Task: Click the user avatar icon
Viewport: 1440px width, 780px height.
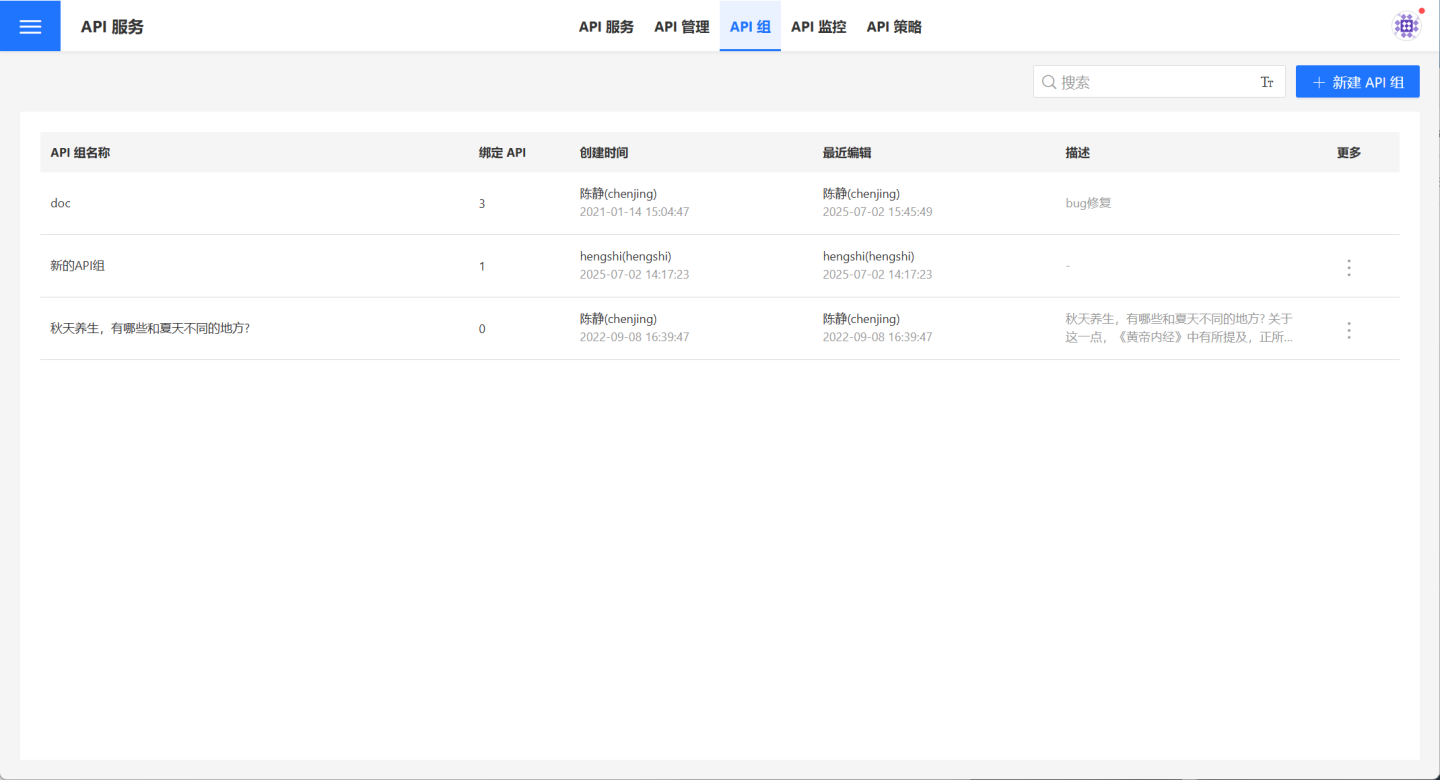Action: [x=1406, y=26]
